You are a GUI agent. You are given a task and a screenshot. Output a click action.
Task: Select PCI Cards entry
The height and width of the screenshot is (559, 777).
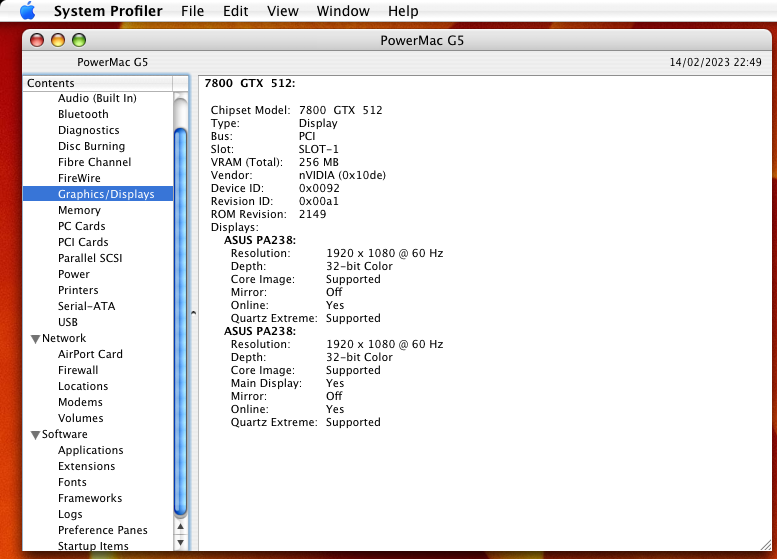tap(83, 242)
